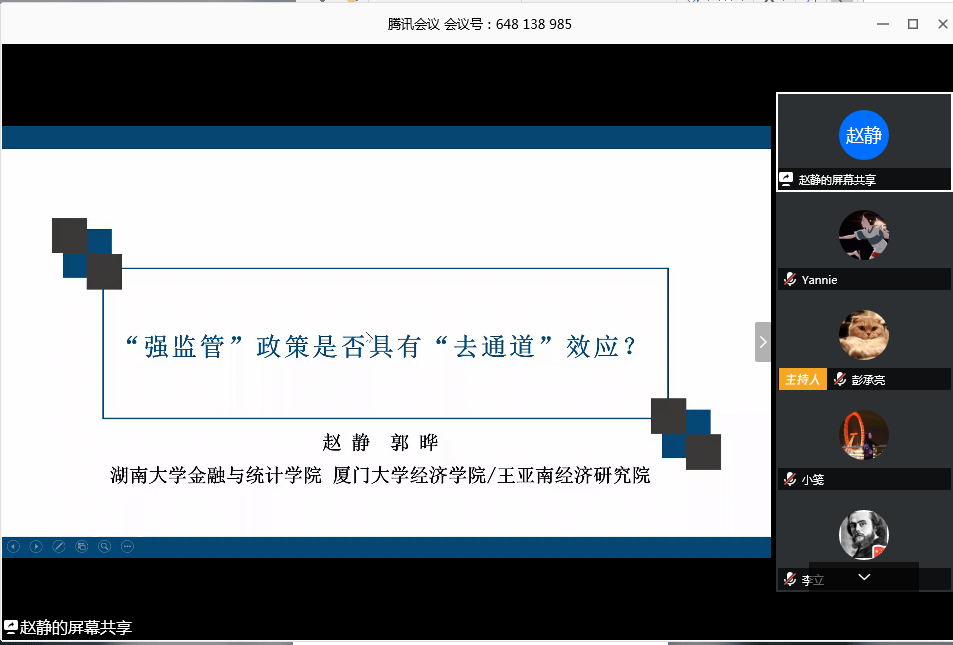Click muted microphone icon next to 彭承亮

pyautogui.click(x=841, y=379)
